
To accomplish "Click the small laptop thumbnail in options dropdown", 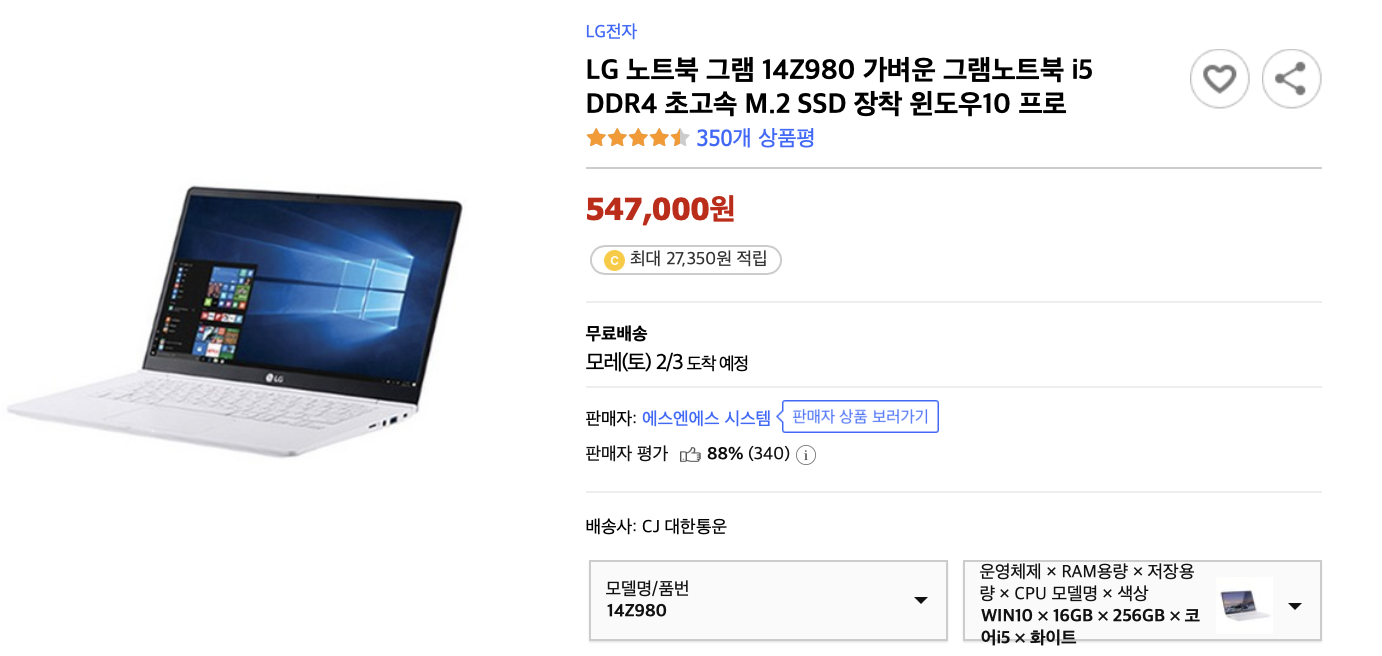I will click(1244, 606).
